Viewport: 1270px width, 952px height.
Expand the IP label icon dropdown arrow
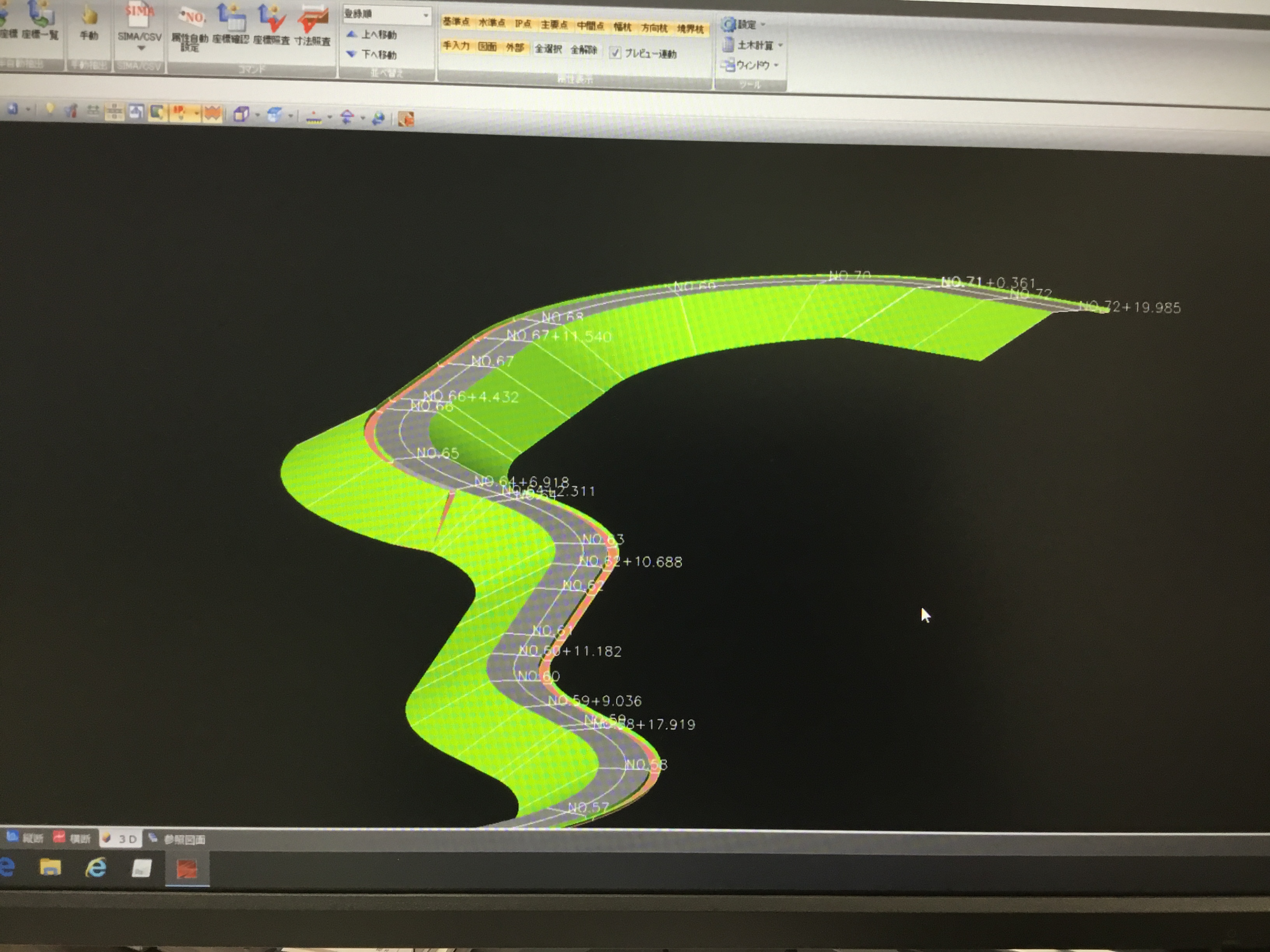[x=196, y=114]
